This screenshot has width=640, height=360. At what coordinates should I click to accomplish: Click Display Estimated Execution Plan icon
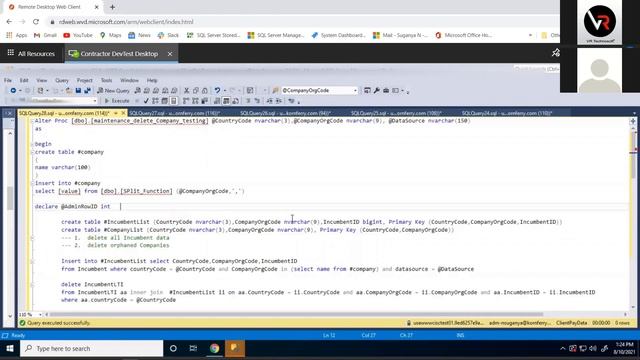click(x=155, y=101)
